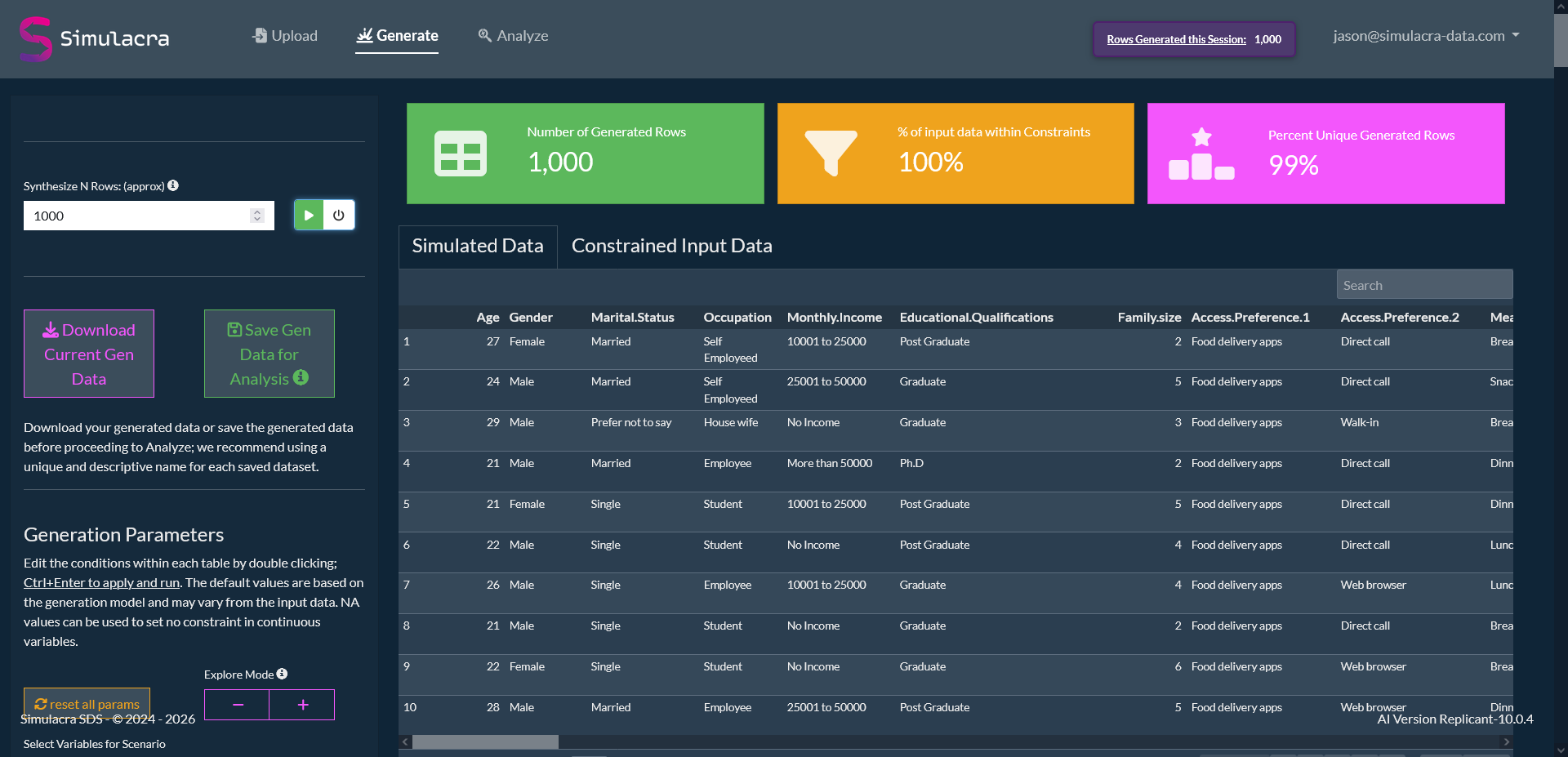Sort by the Age column header
The height and width of the screenshot is (757, 1568).
(x=488, y=317)
